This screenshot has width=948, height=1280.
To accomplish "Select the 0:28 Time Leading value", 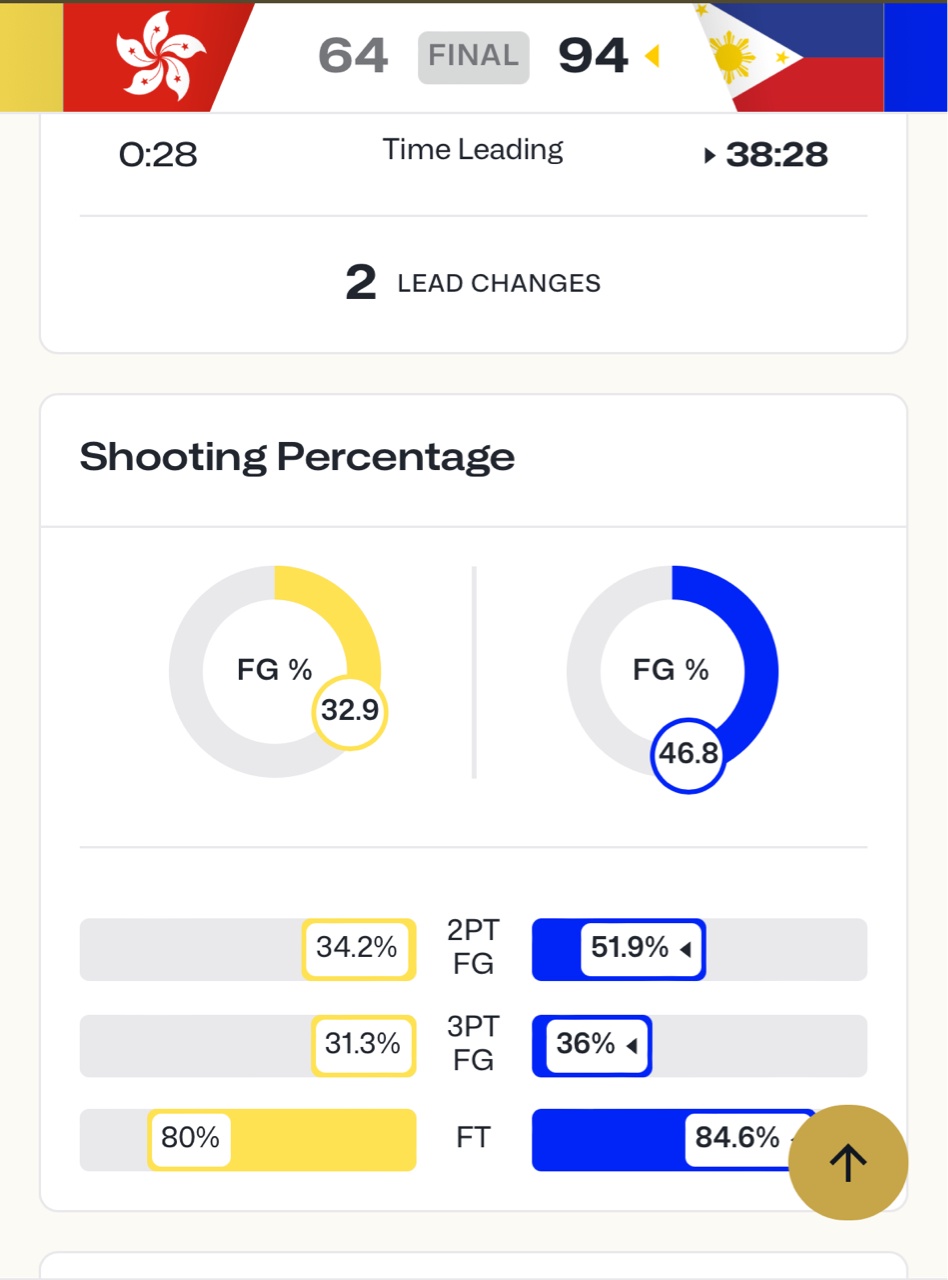I will 158,155.
